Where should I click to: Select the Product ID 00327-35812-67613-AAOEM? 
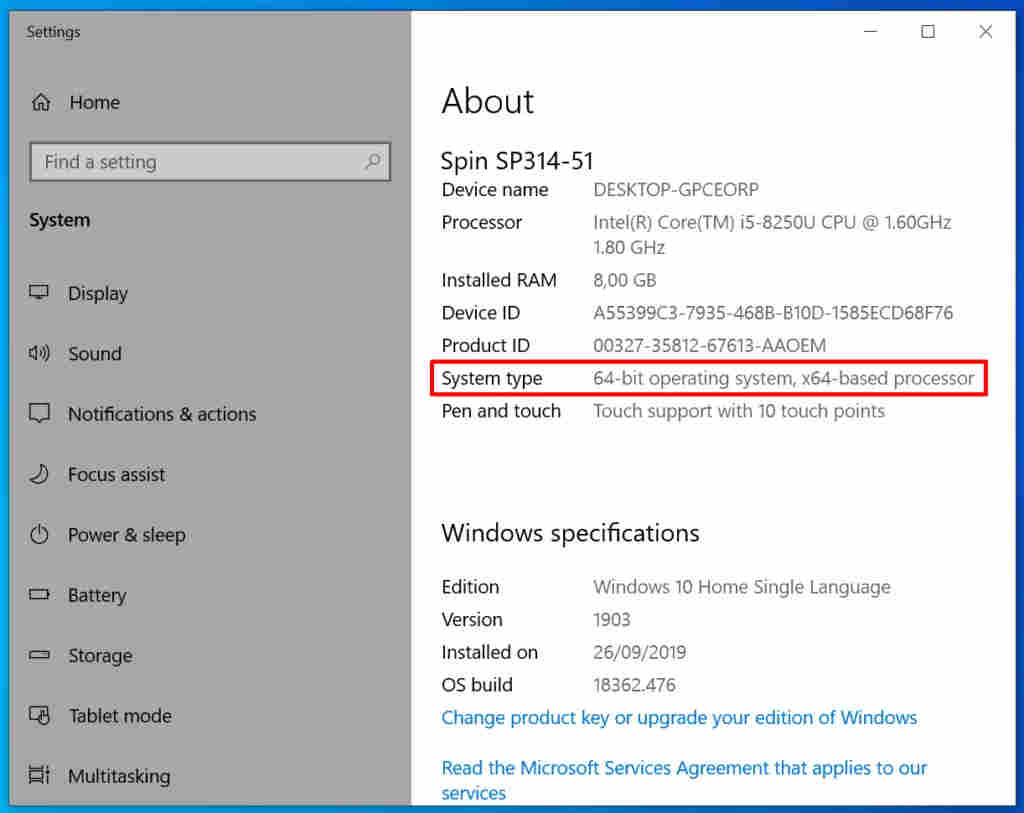[709, 345]
